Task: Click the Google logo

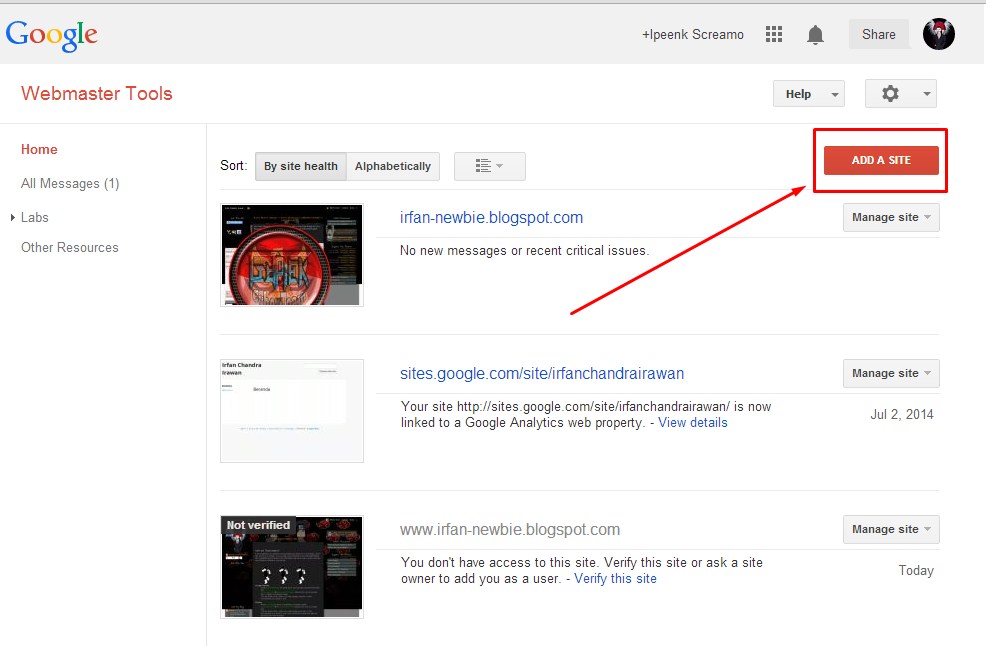Action: (x=52, y=35)
